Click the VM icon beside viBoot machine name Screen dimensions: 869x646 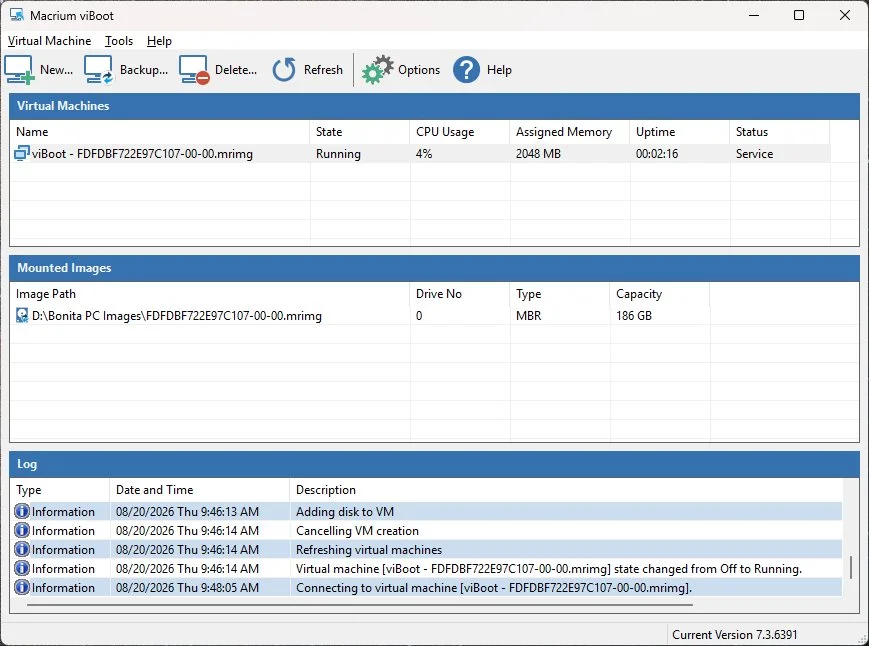point(22,153)
